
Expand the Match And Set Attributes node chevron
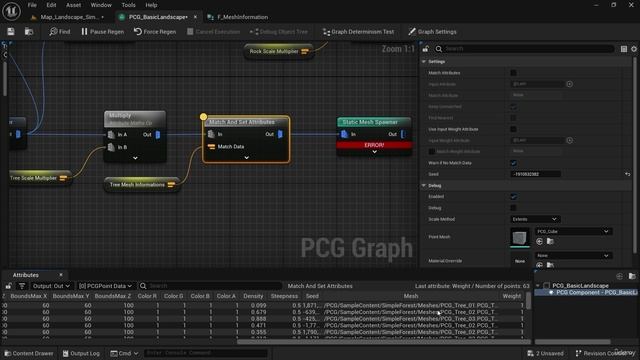246,158
